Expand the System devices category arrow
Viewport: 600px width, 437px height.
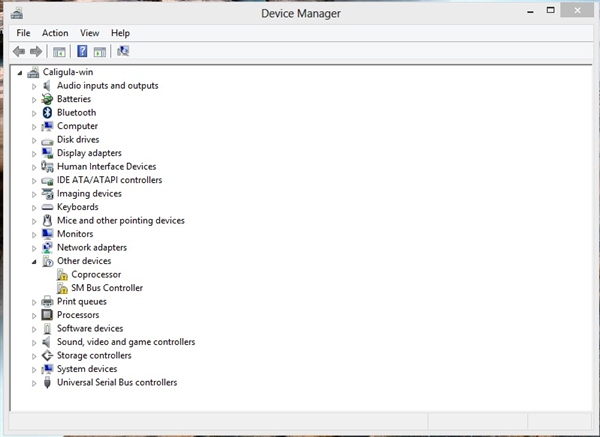coord(34,370)
